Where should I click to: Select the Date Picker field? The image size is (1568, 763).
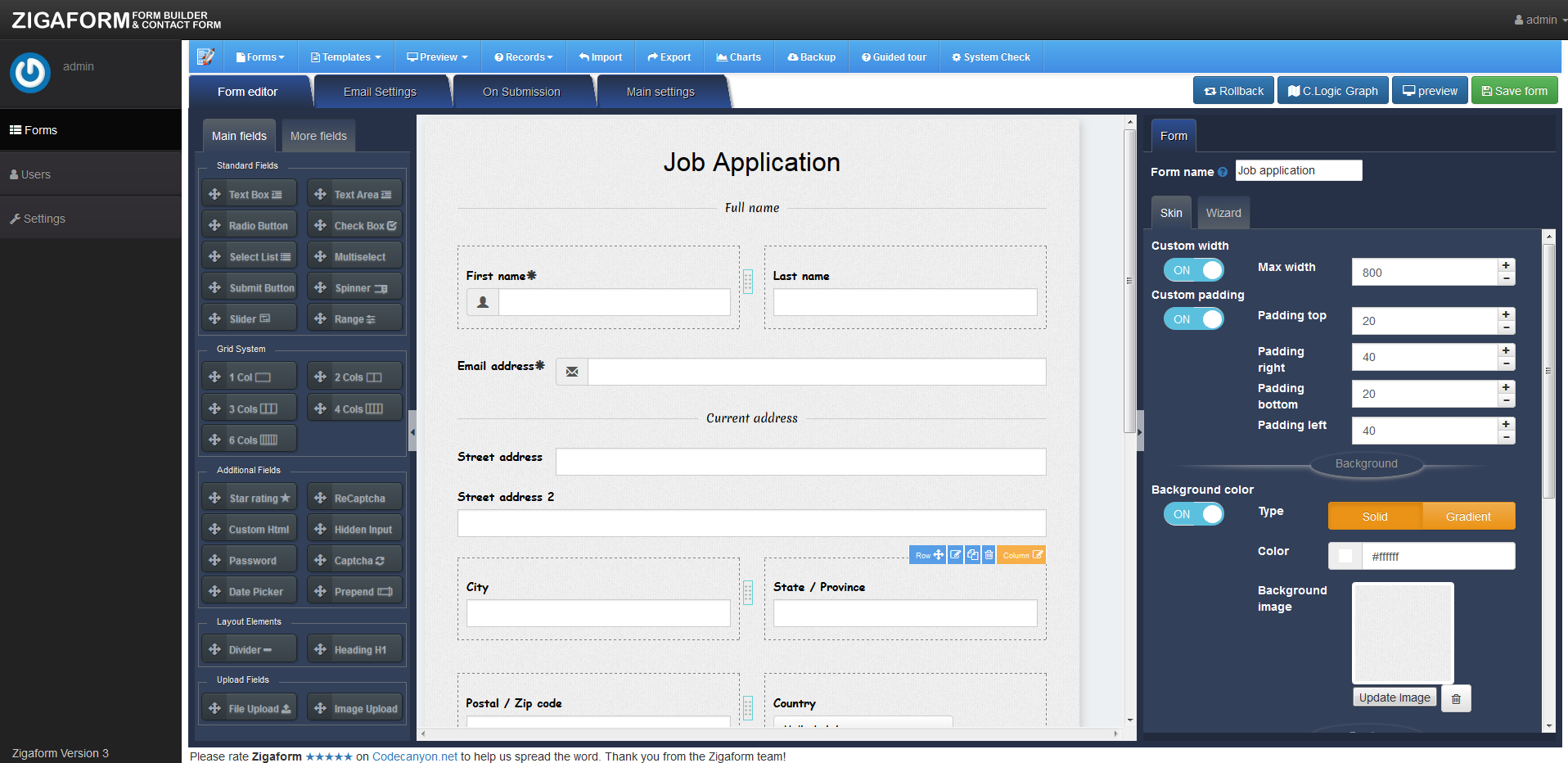coord(248,590)
